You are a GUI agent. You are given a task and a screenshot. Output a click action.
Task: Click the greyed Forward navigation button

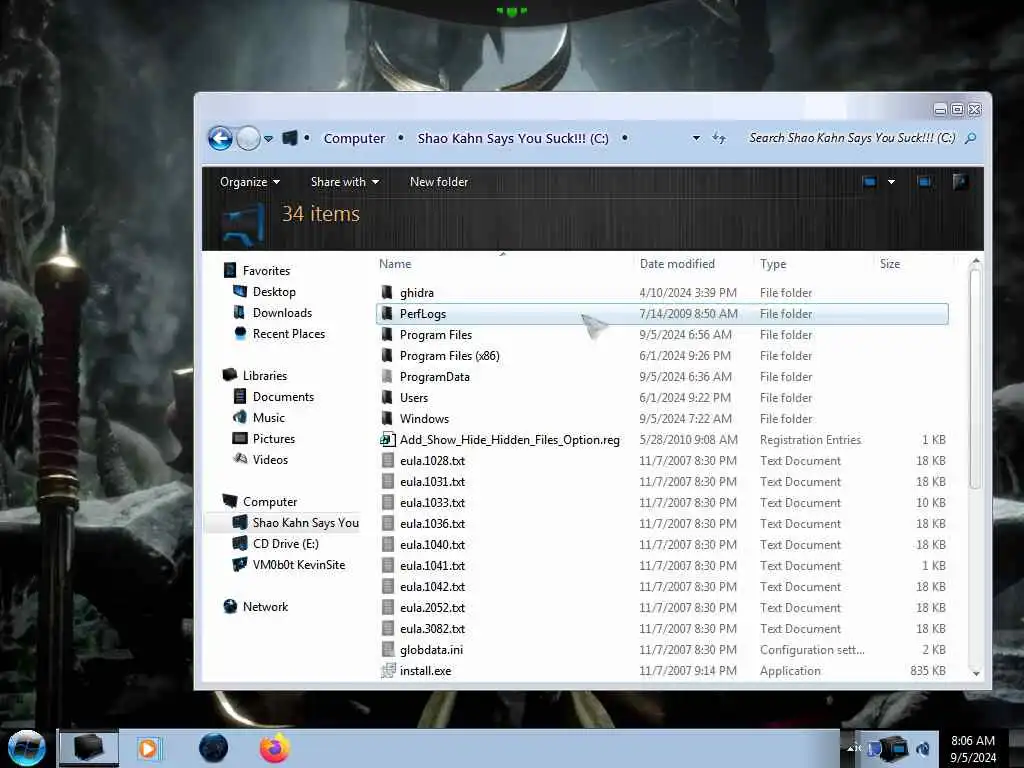tap(248, 138)
